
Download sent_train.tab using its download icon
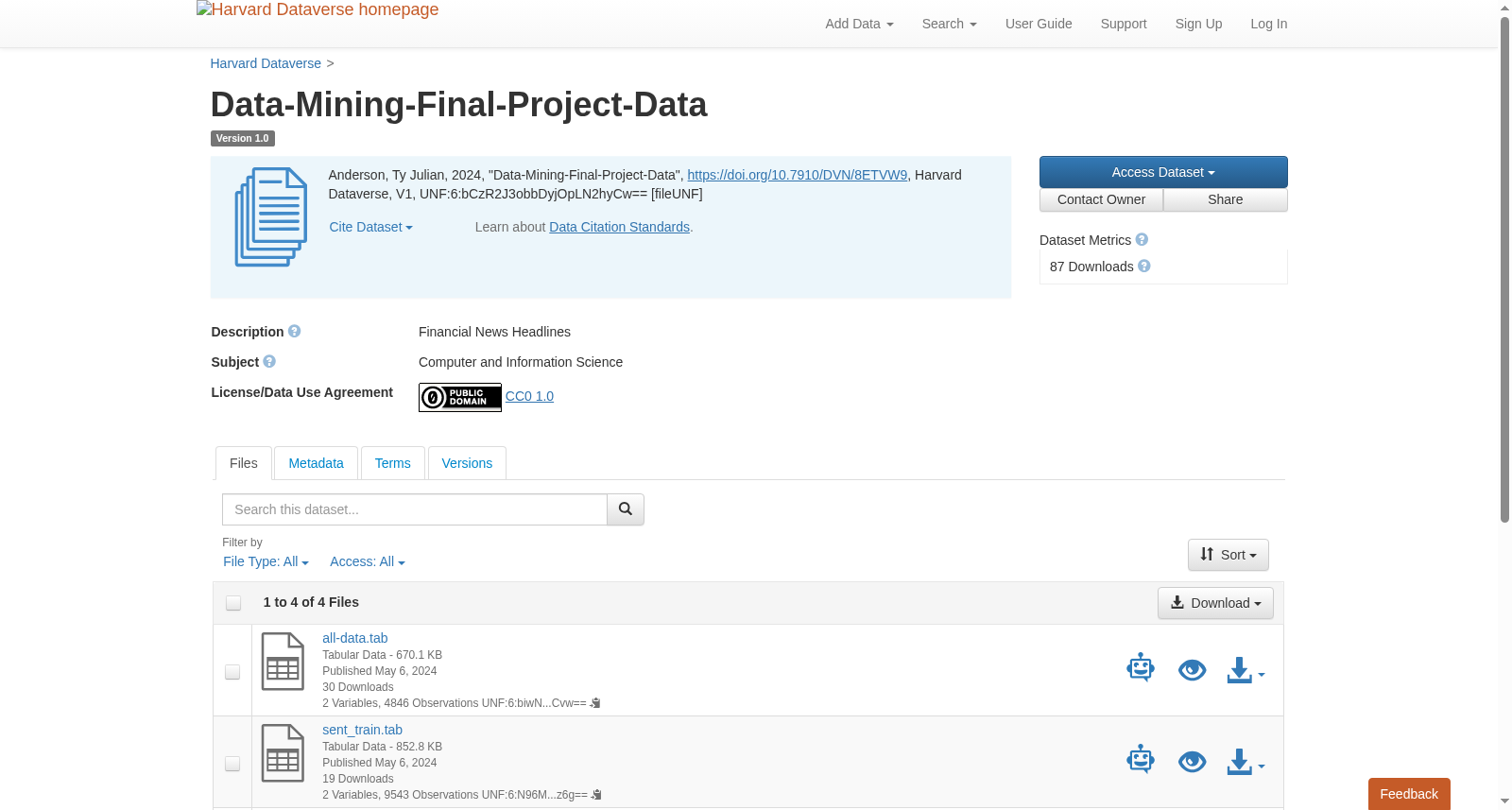pyautogui.click(x=1240, y=762)
